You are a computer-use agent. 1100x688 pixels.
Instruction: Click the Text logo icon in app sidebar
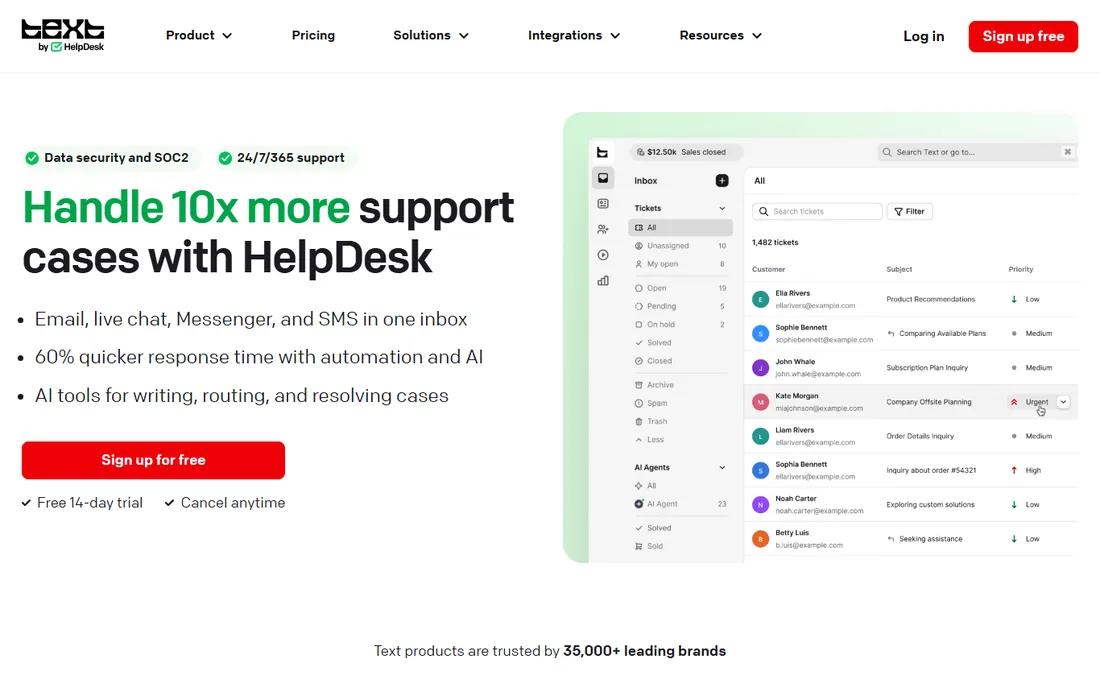coord(603,152)
